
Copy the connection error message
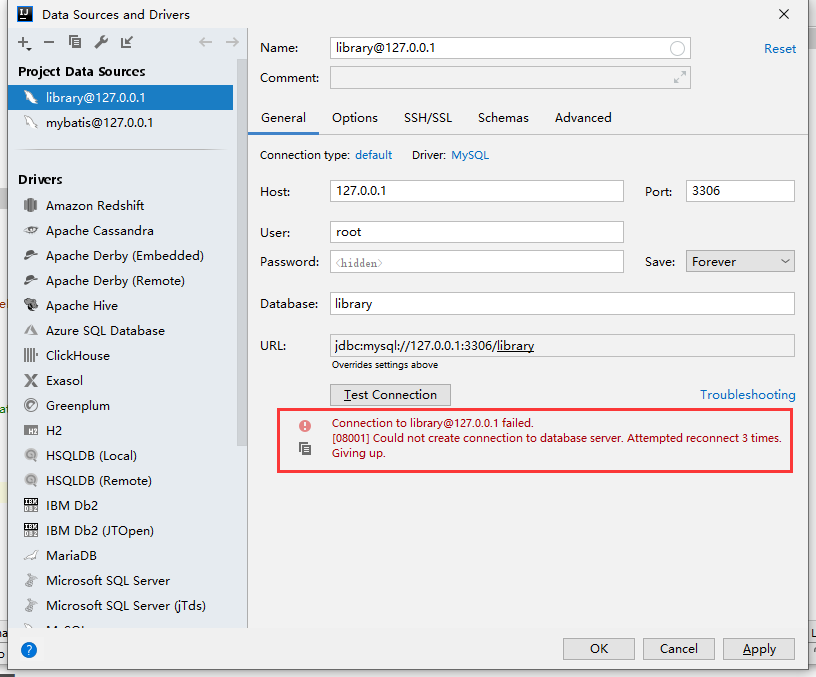pos(305,449)
